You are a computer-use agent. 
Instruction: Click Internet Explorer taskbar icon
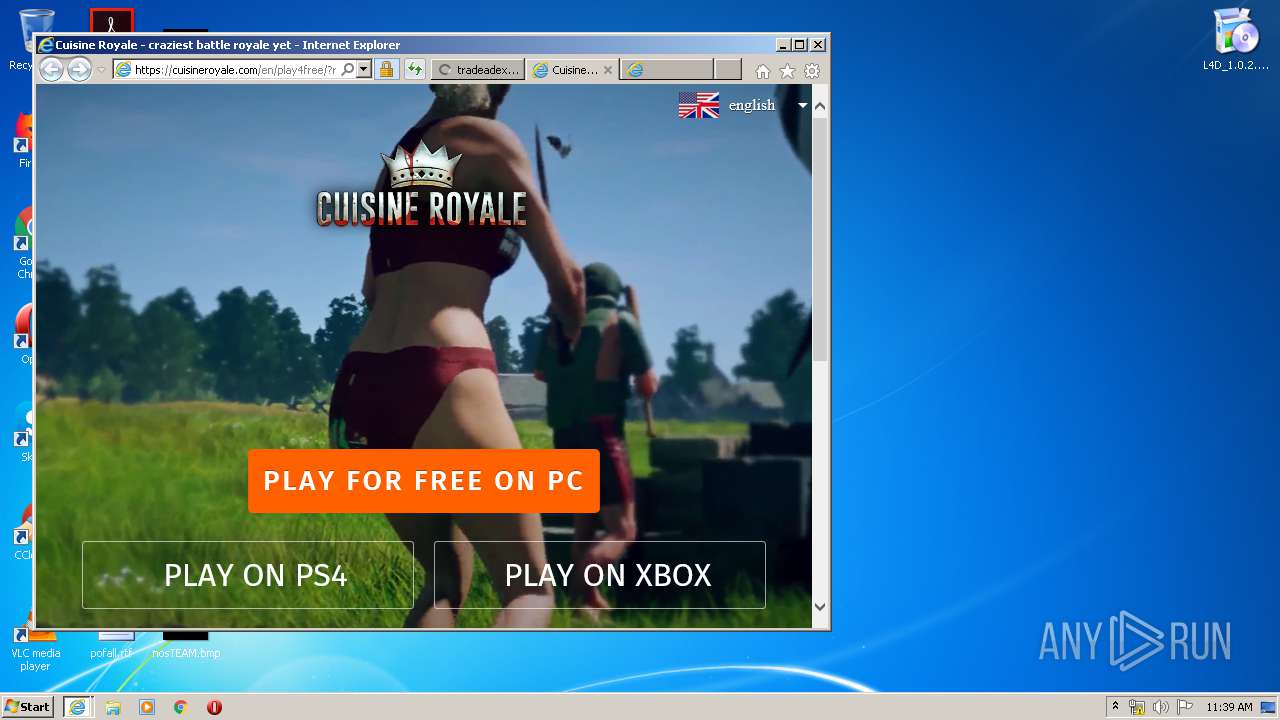[77, 707]
